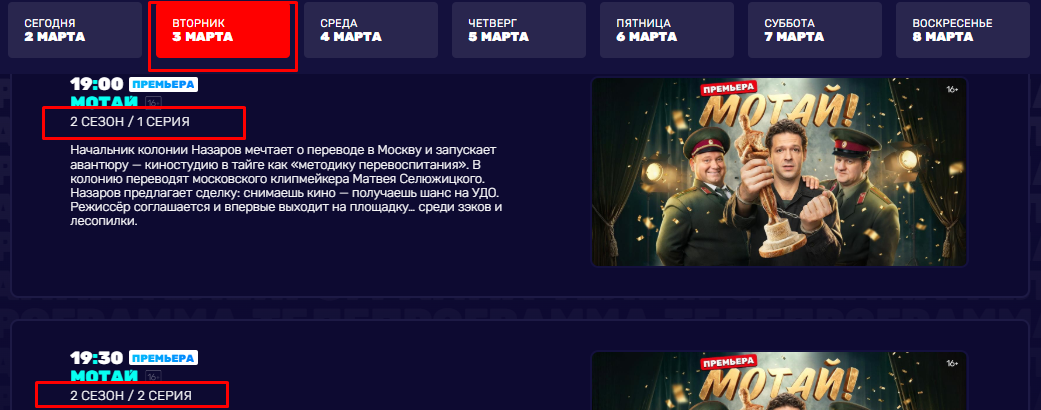Select the Сегодня 2 марта tab
Screen dimensions: 1041x410
(75, 30)
